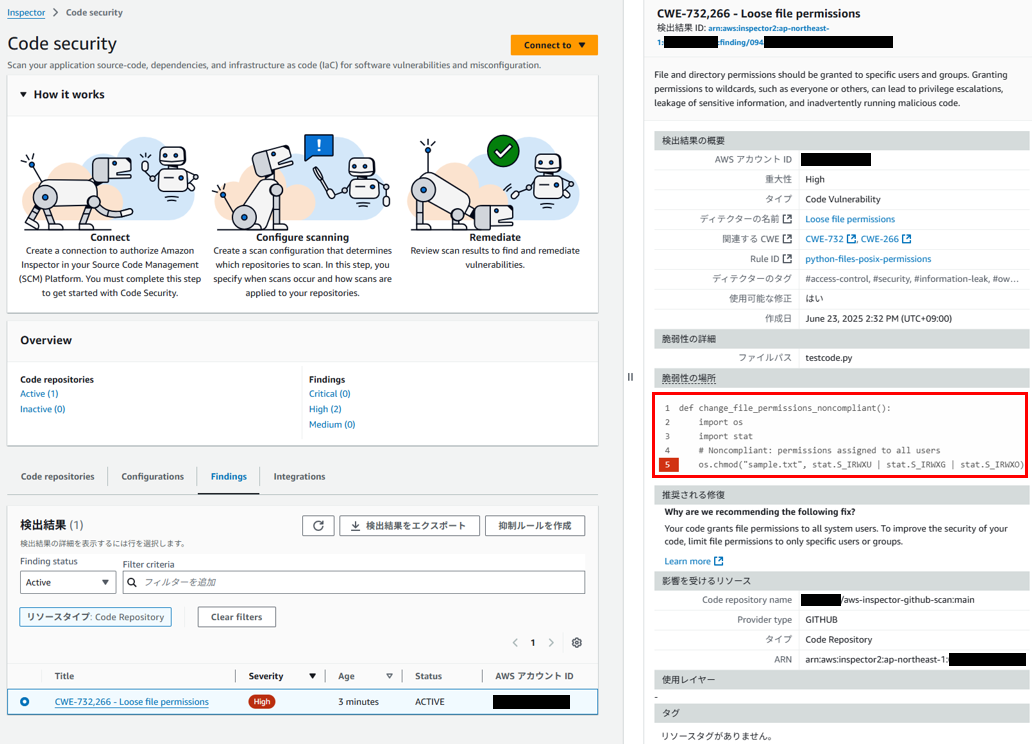The width and height of the screenshot is (1032, 744).
Task: Open python-files-posix-permissions rule link
Action: coord(868,259)
